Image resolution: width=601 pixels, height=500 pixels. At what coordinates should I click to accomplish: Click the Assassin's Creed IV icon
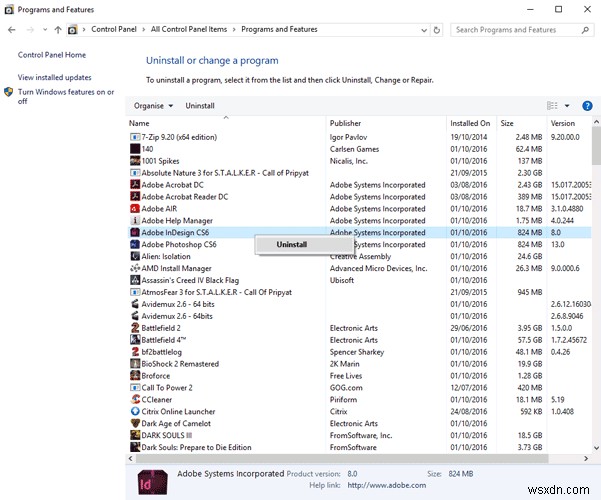135,280
